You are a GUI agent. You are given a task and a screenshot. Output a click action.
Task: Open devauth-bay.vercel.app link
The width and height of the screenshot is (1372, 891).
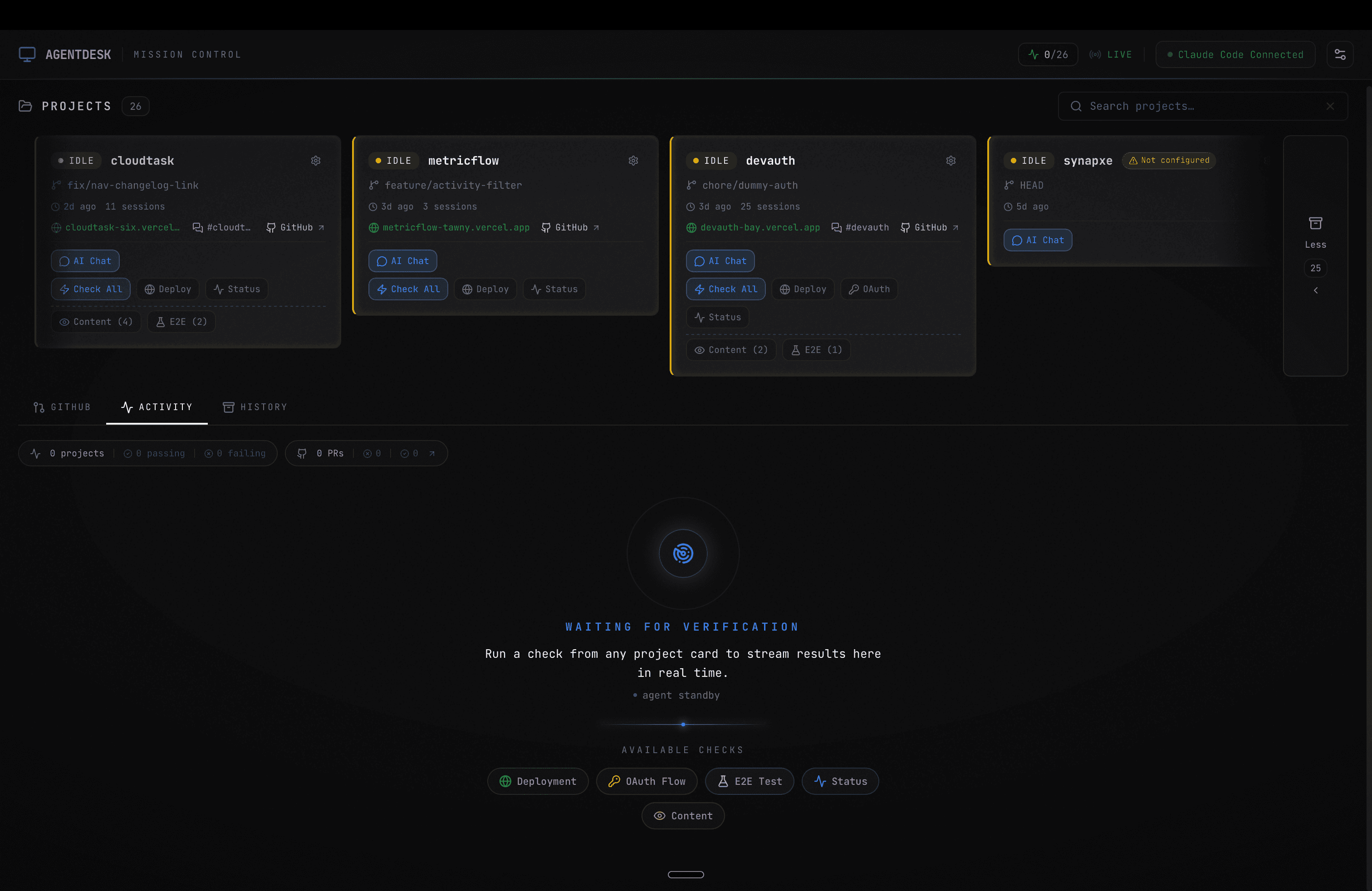coord(754,228)
